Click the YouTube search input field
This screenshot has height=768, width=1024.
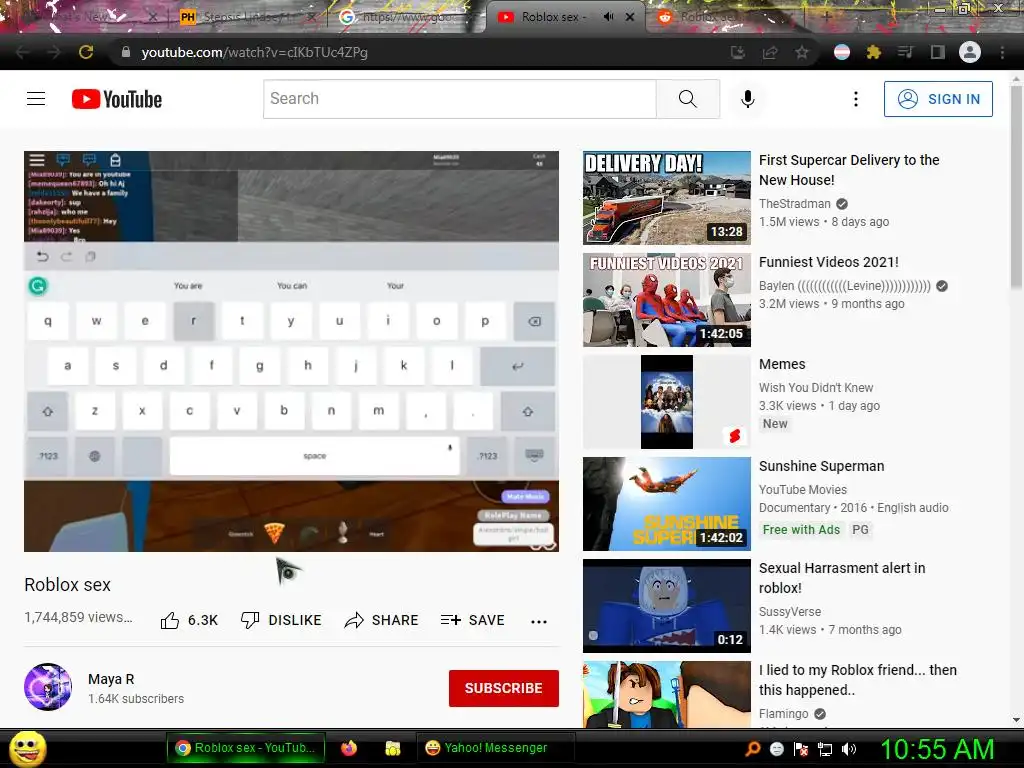[460, 99]
